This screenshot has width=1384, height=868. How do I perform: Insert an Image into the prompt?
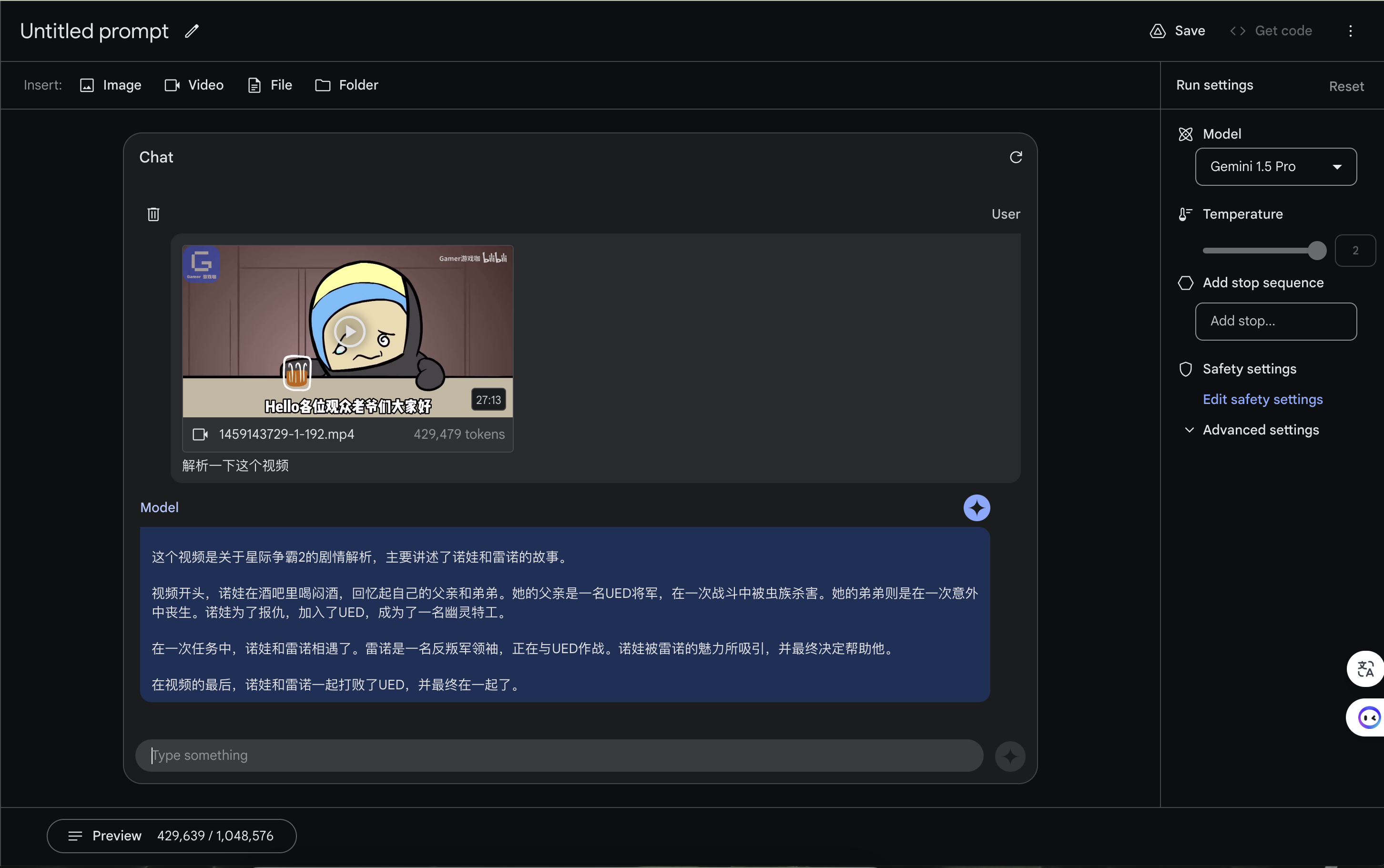(x=111, y=85)
